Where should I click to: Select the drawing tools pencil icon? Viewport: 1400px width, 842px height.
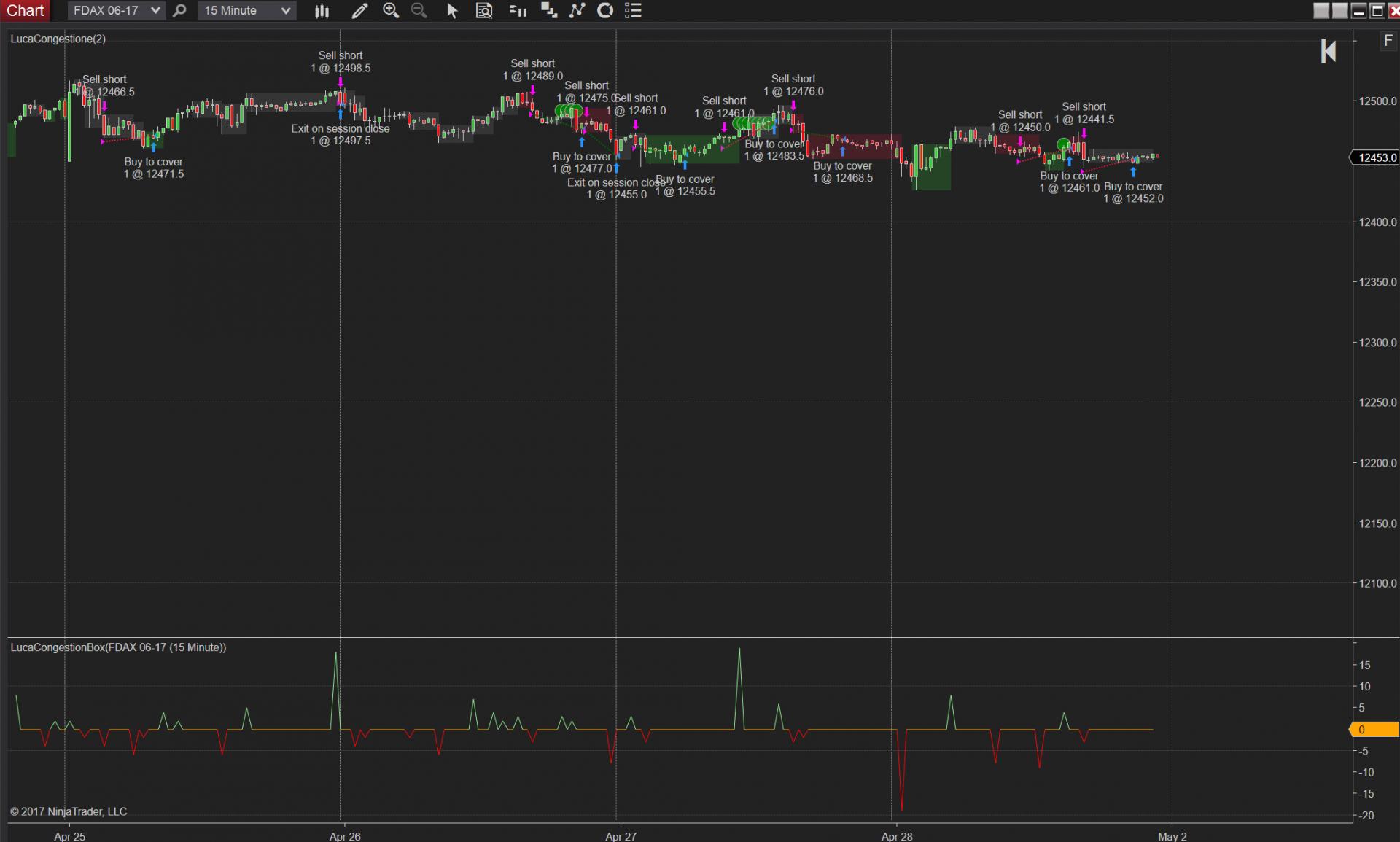[359, 11]
